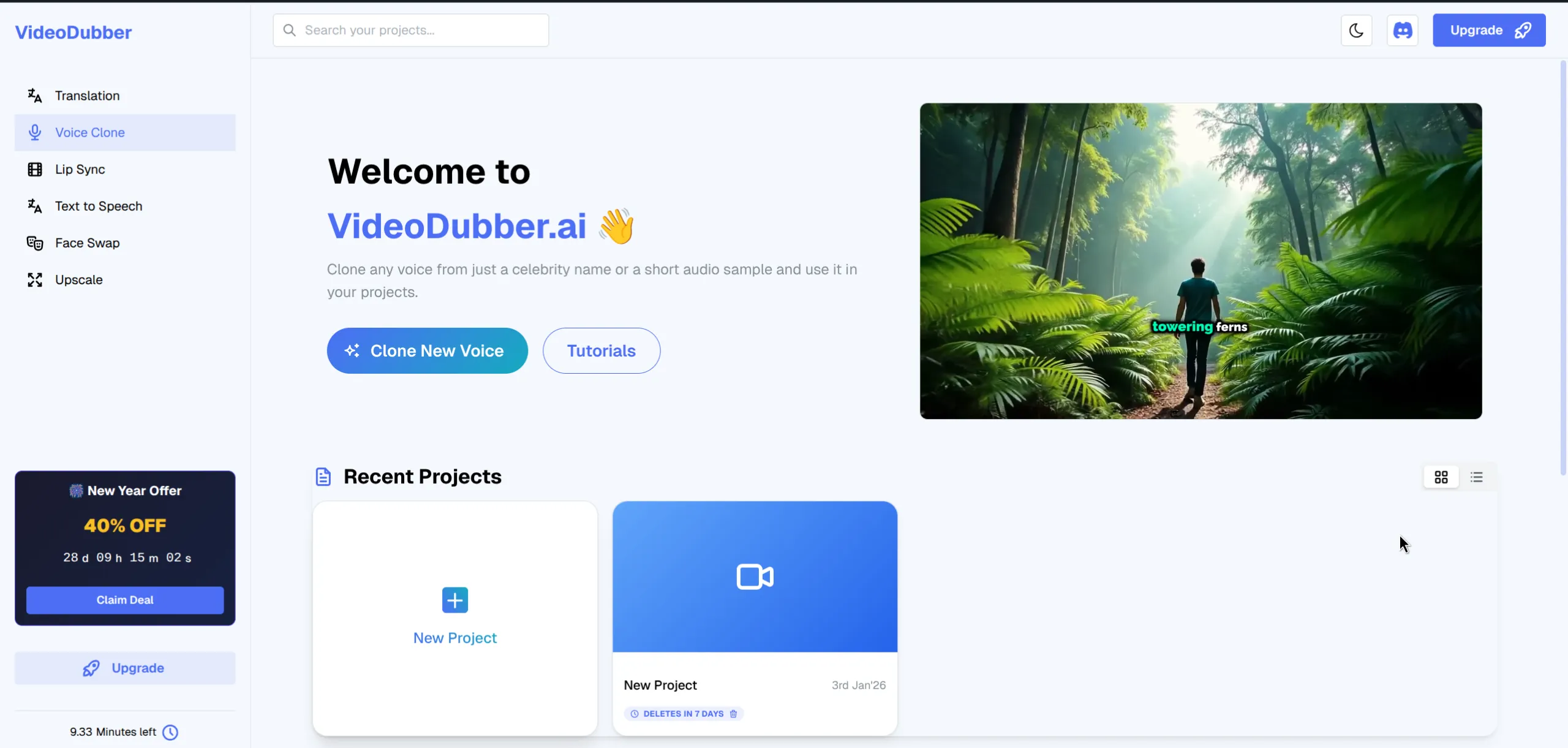Screen dimensions: 1568x748
Task: Open the VideoDubber logo home link
Action: point(73,32)
